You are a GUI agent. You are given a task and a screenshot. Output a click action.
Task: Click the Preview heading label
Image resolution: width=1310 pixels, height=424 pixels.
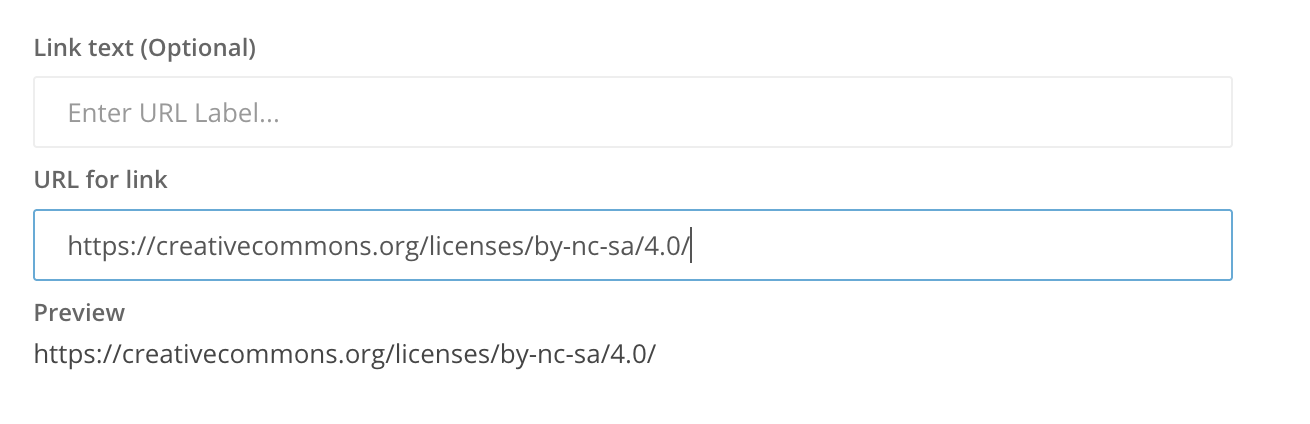click(79, 313)
